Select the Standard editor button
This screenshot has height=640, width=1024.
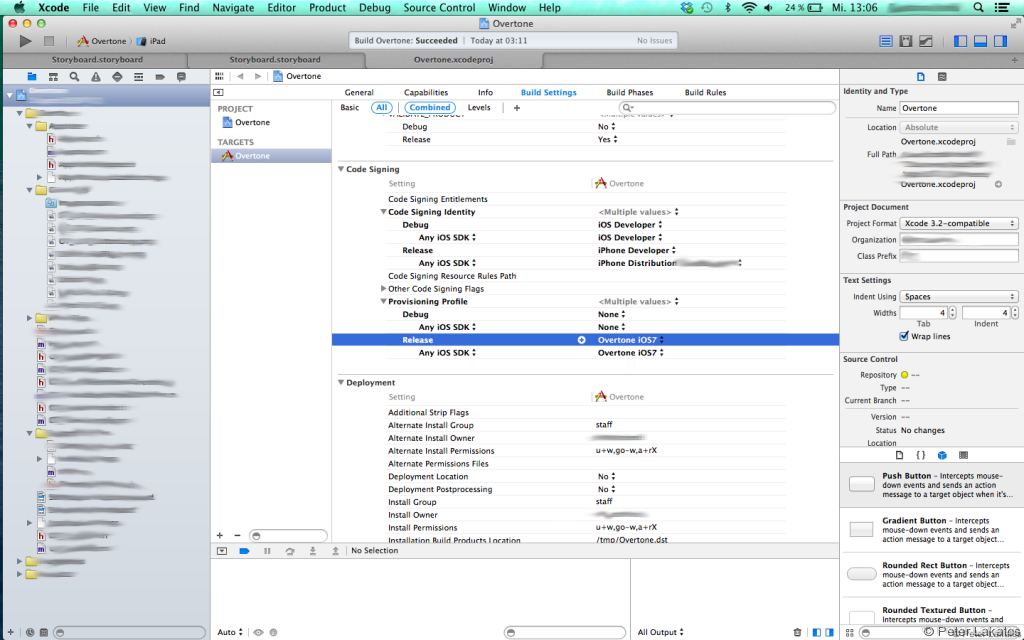pyautogui.click(x=886, y=41)
